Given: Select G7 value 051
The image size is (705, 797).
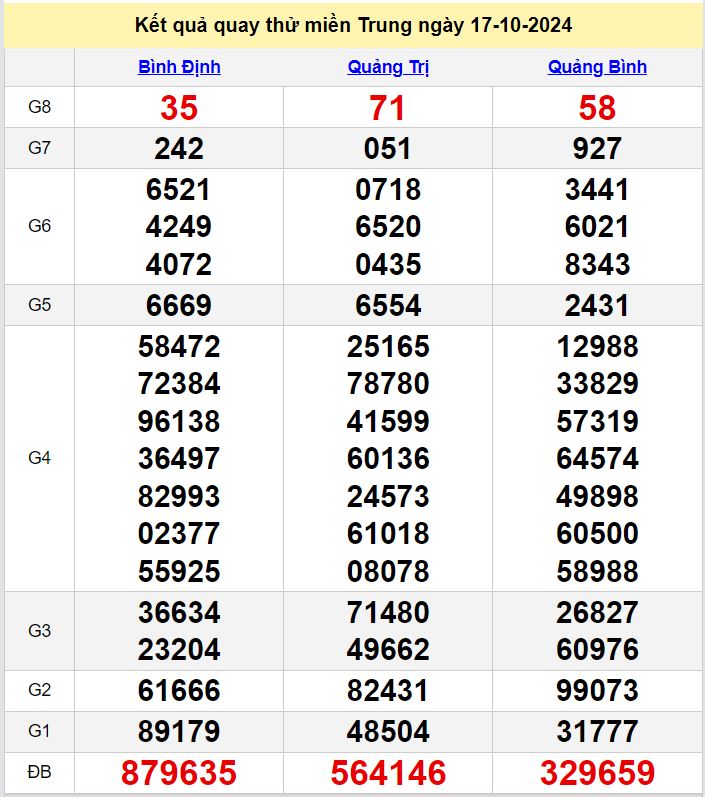Looking at the screenshot, I should 387,148.
